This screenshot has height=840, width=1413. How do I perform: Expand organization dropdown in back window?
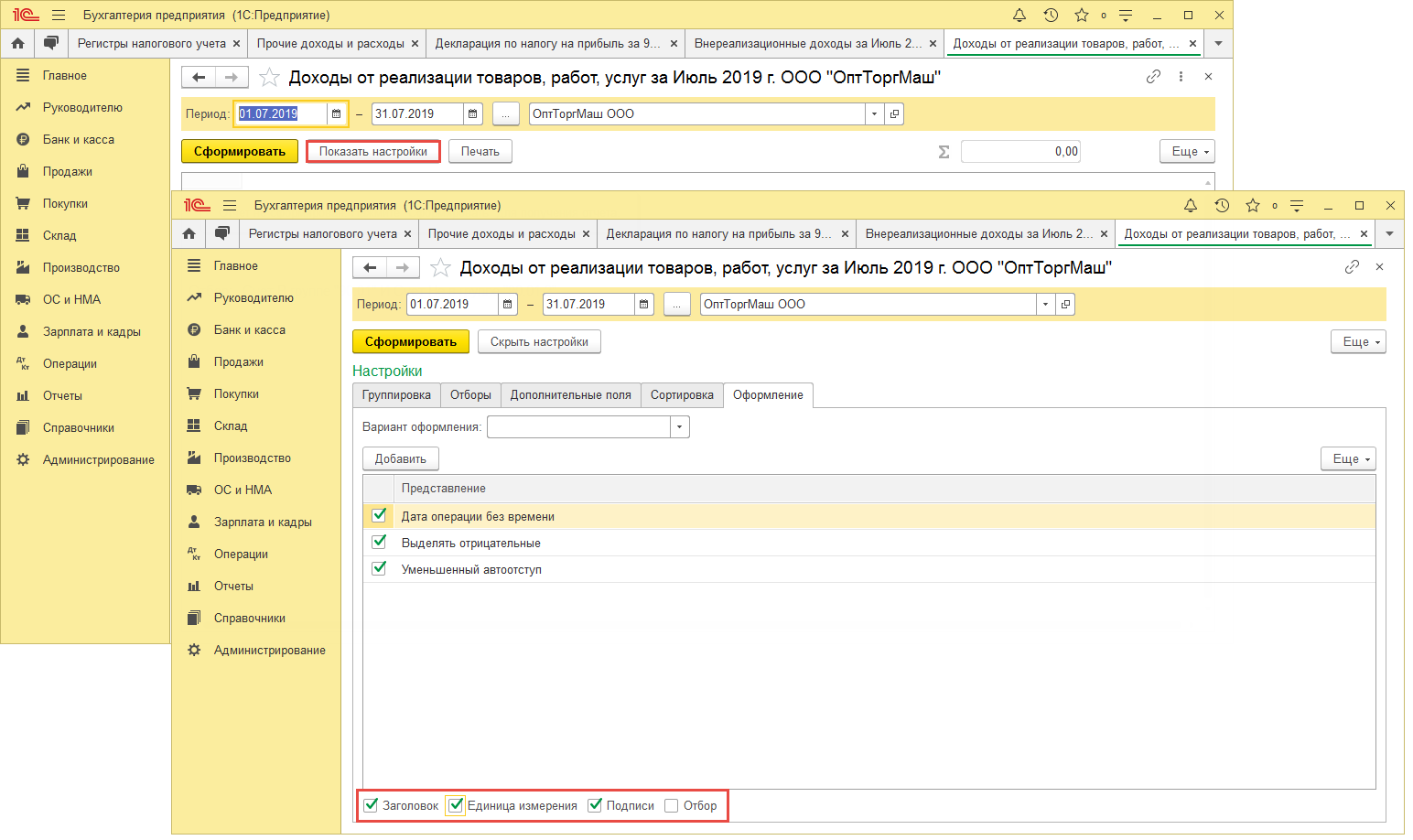(875, 114)
